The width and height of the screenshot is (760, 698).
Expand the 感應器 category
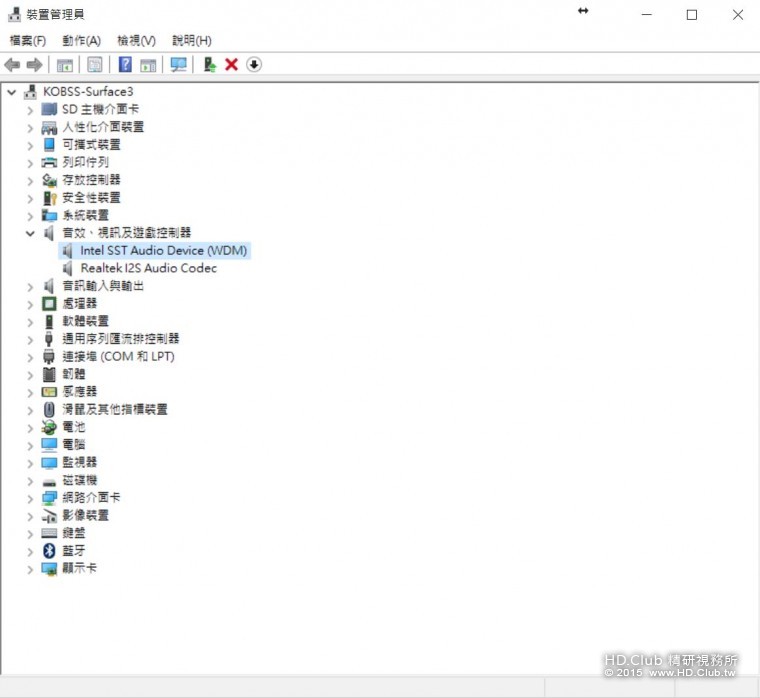click(30, 393)
